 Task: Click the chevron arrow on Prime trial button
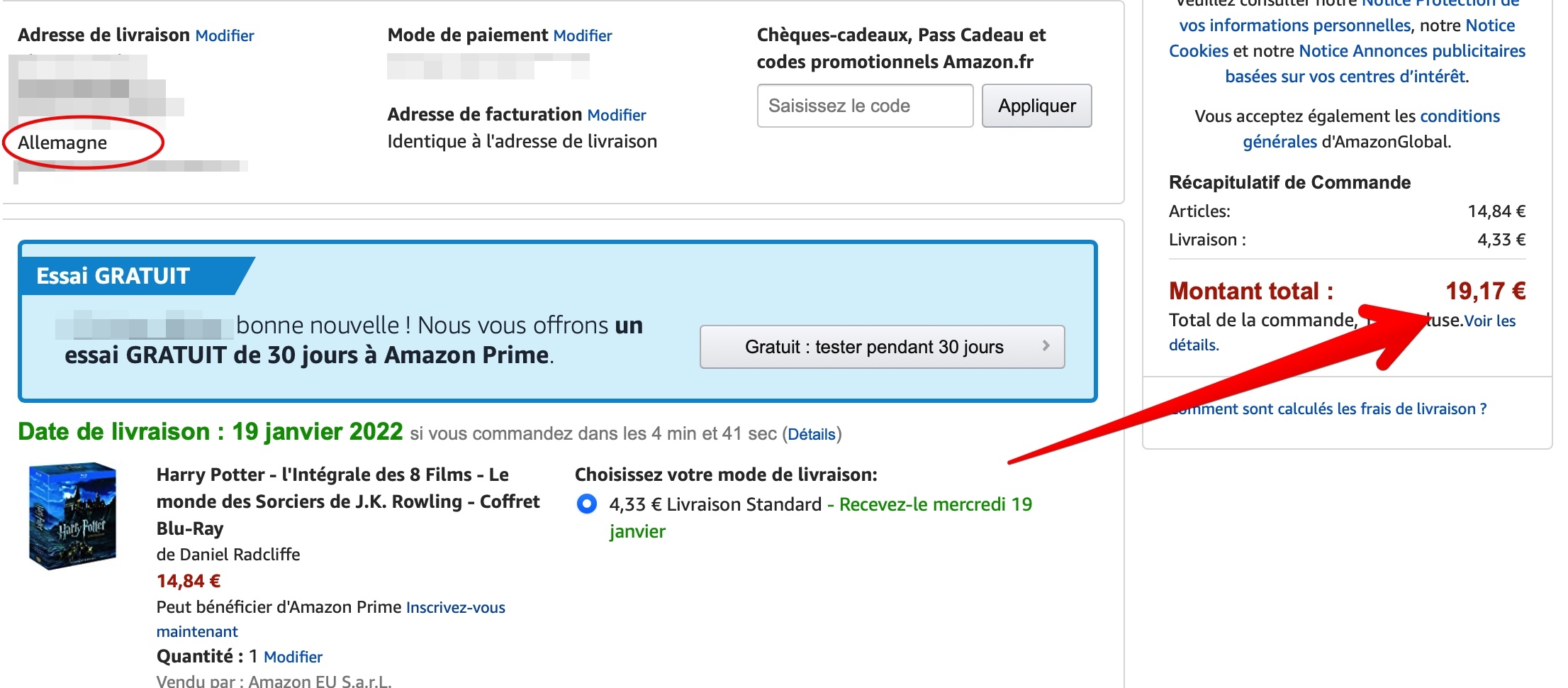pos(1046,346)
